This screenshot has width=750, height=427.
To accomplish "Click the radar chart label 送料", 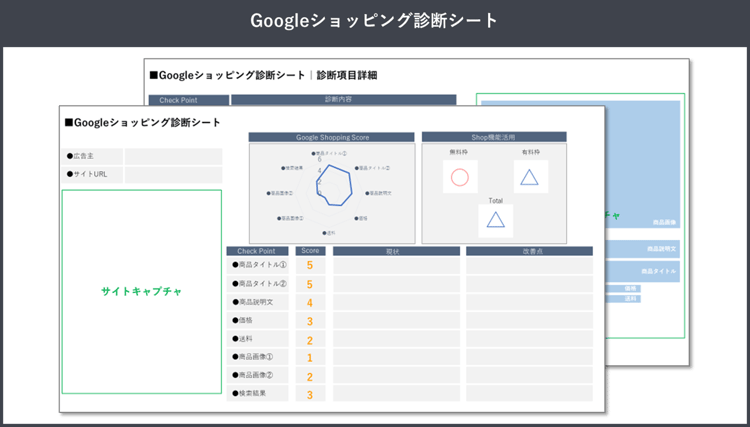I will [x=329, y=233].
